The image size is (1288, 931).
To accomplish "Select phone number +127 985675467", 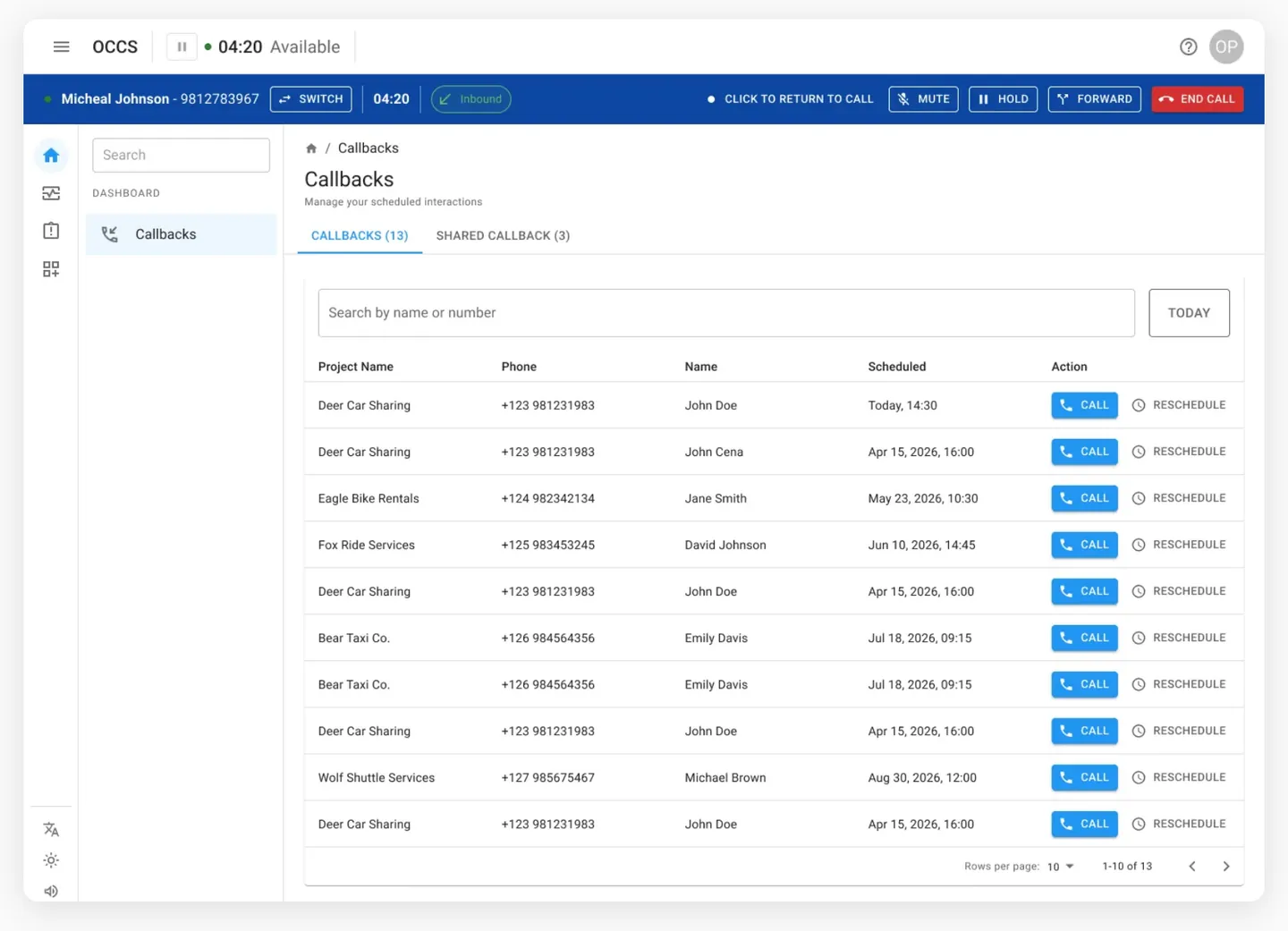I will click(x=548, y=778).
